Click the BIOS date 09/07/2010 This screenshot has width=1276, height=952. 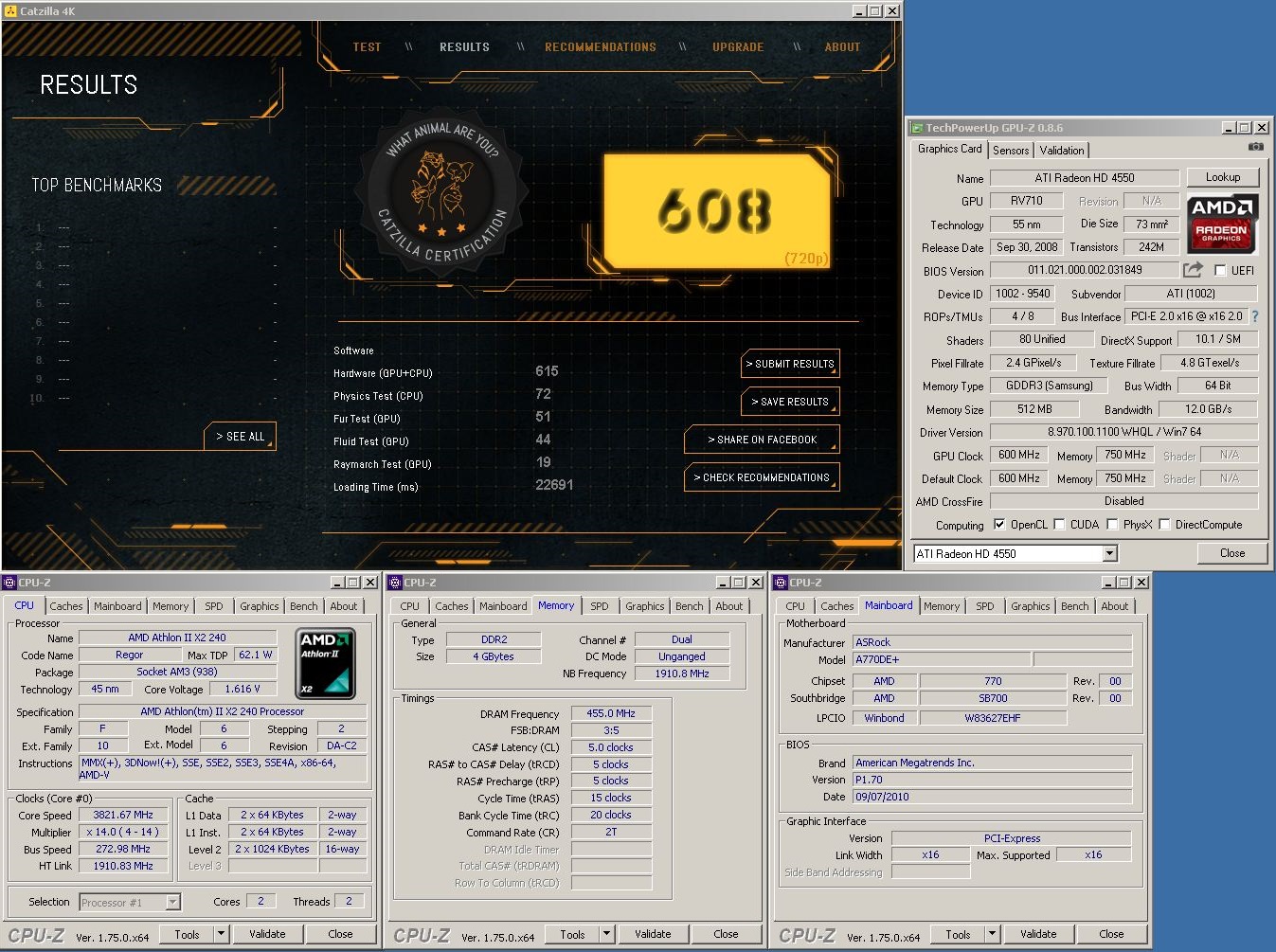tap(992, 797)
